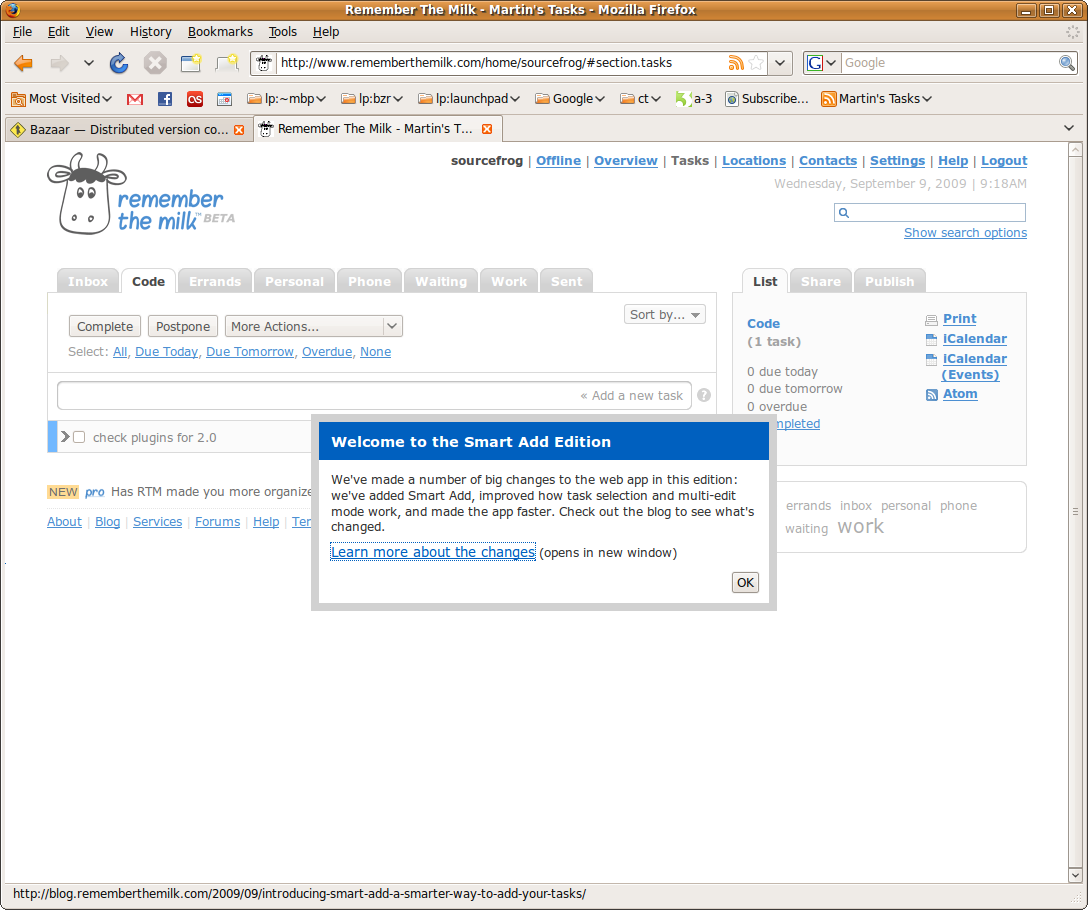Open the Bookmarks menu
The height and width of the screenshot is (910, 1088).
(x=220, y=32)
